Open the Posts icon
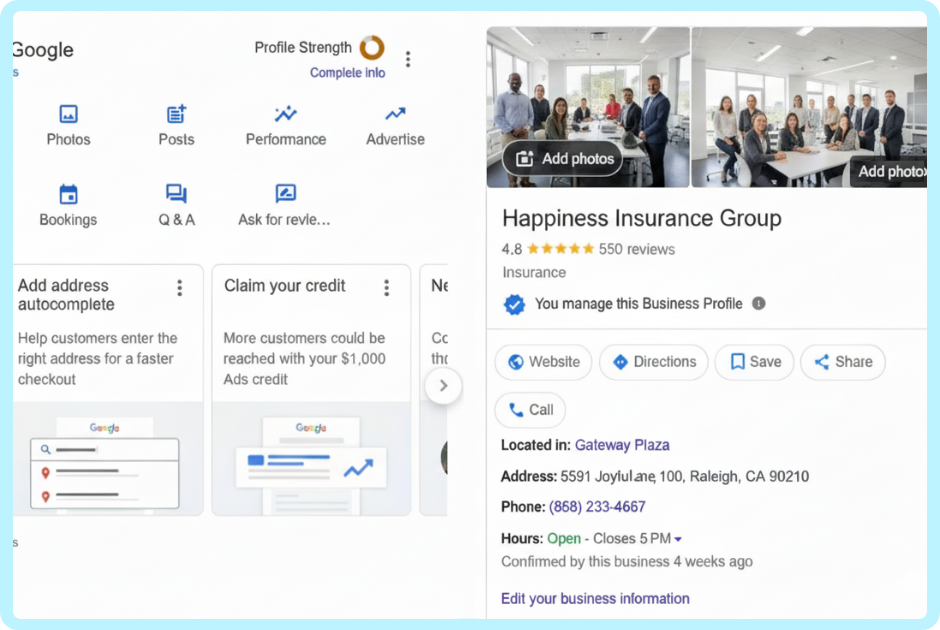The height and width of the screenshot is (630, 940). point(176,114)
